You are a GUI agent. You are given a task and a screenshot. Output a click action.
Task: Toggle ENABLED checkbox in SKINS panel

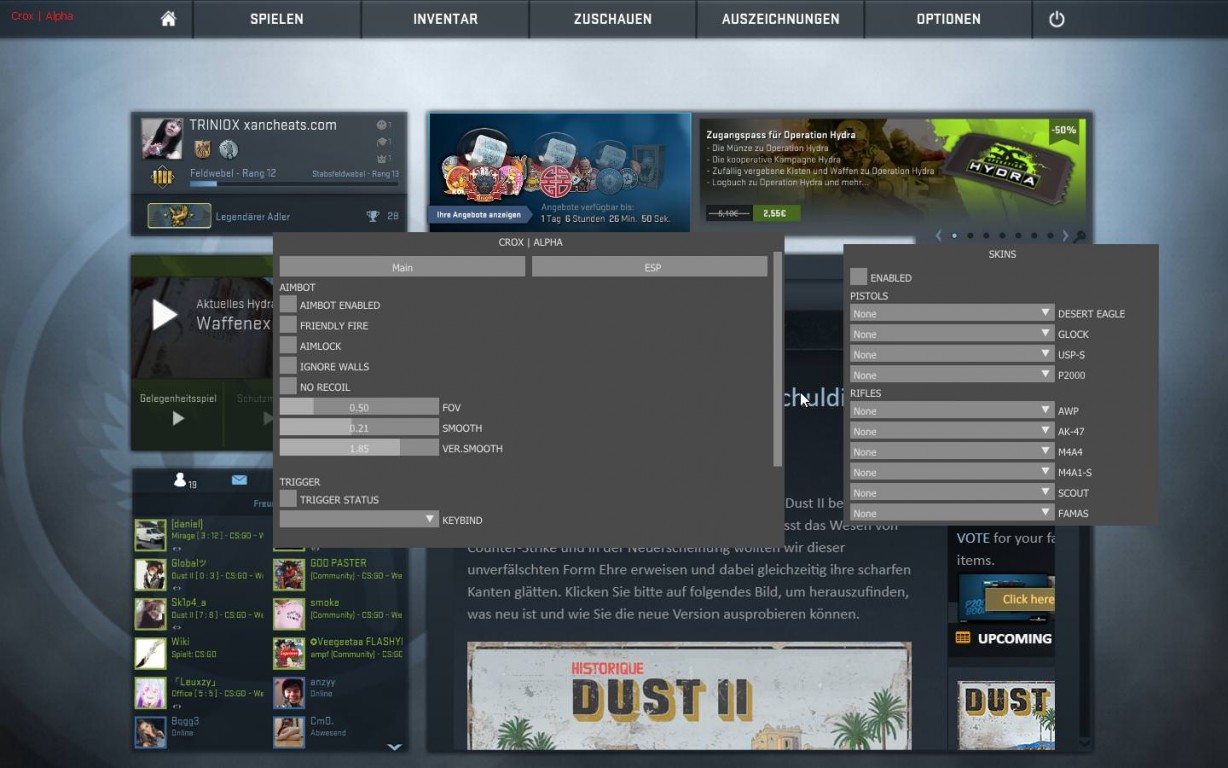point(858,277)
